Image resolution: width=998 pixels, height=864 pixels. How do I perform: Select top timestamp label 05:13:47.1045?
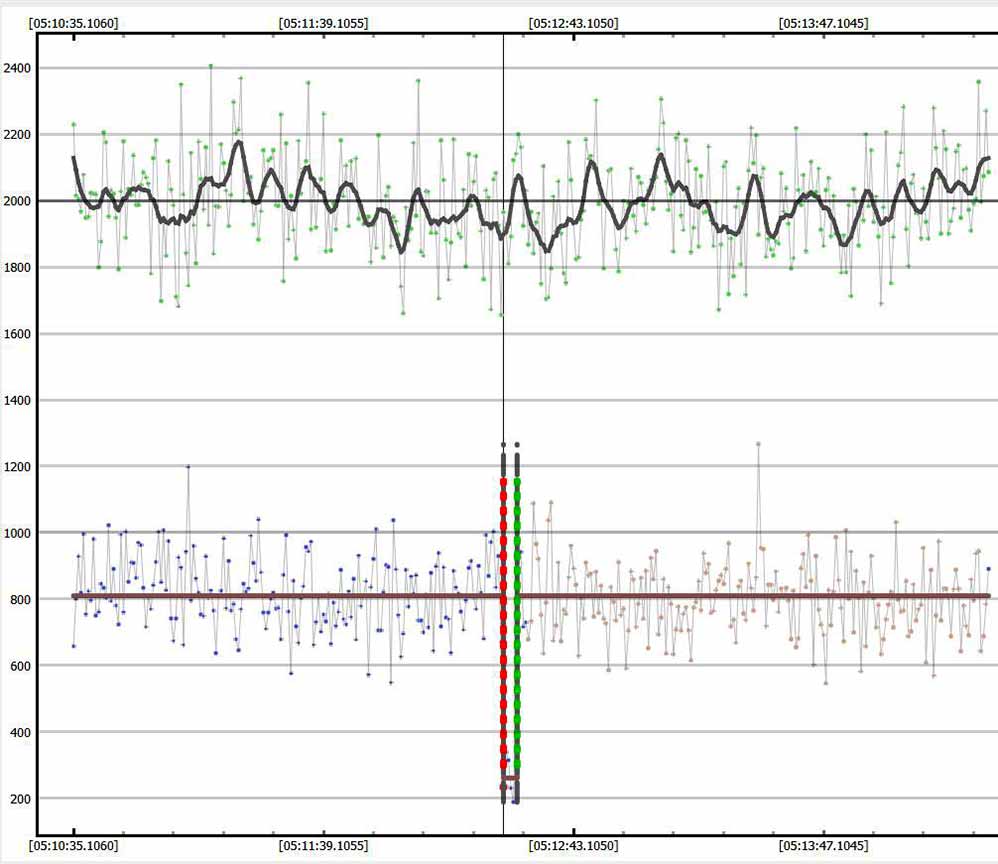tap(824, 24)
